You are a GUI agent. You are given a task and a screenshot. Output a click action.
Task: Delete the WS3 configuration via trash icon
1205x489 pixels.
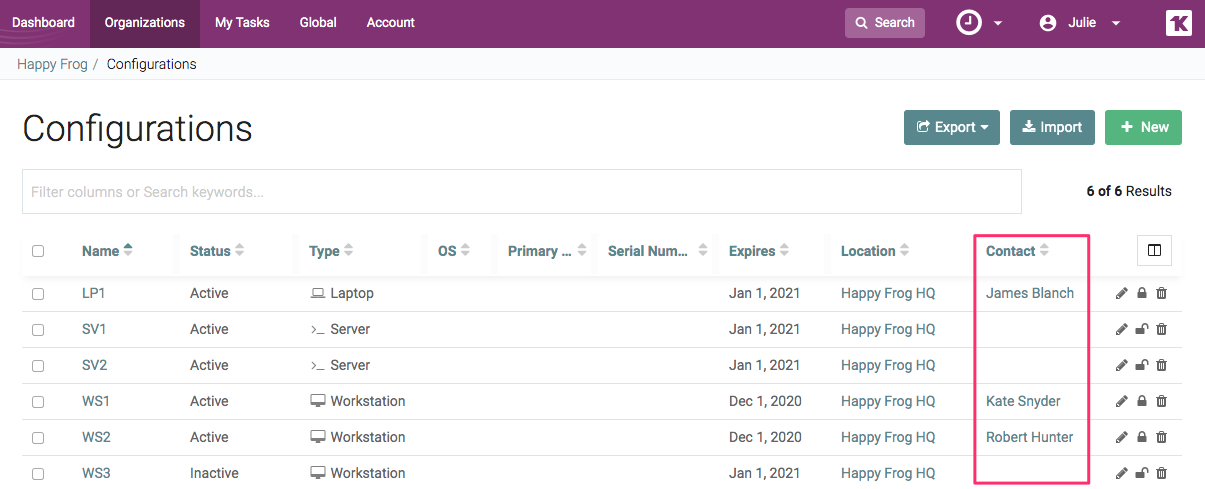pyautogui.click(x=1161, y=473)
